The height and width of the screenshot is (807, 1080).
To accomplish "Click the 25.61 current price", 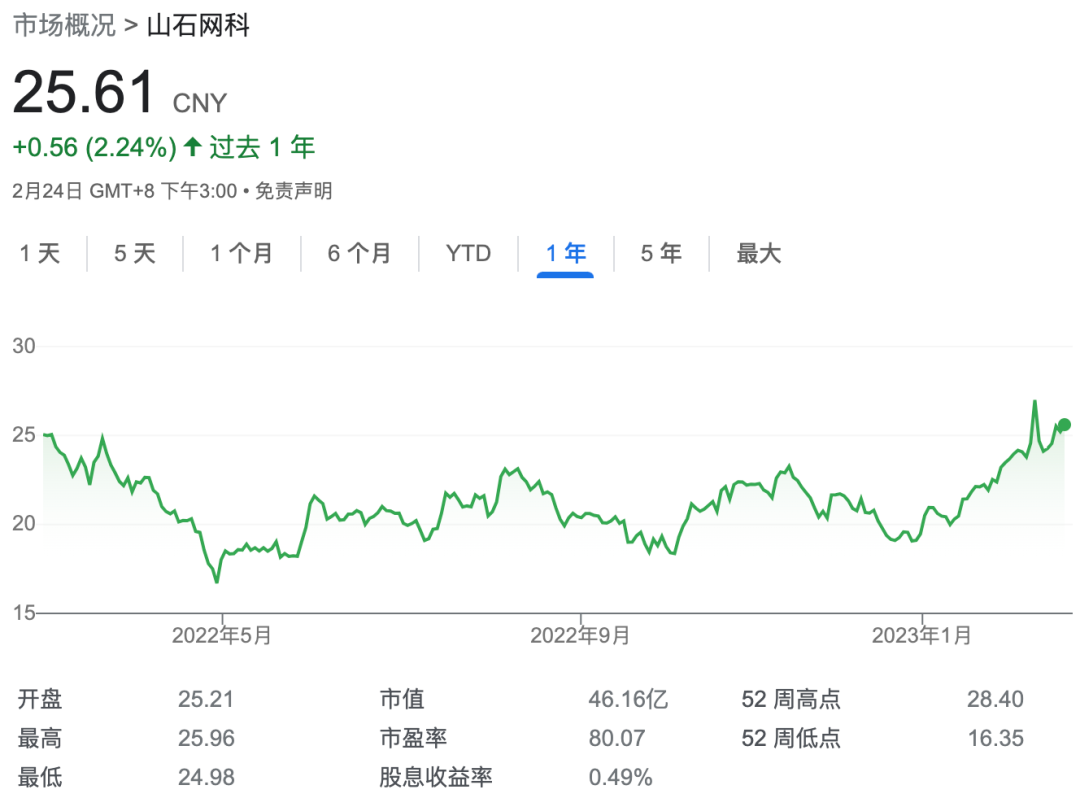I will [x=85, y=92].
